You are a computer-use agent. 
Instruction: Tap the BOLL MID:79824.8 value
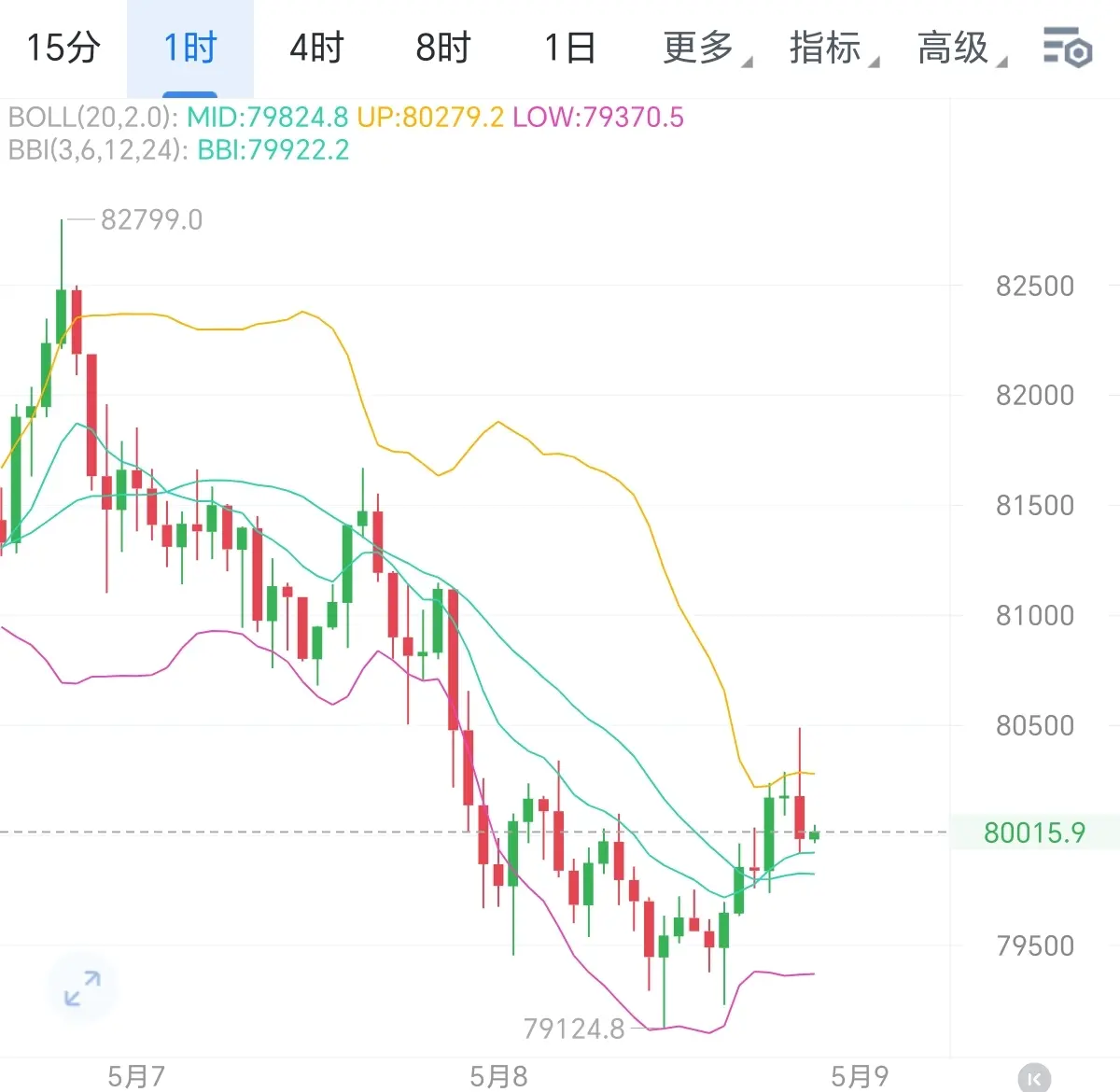point(267,118)
